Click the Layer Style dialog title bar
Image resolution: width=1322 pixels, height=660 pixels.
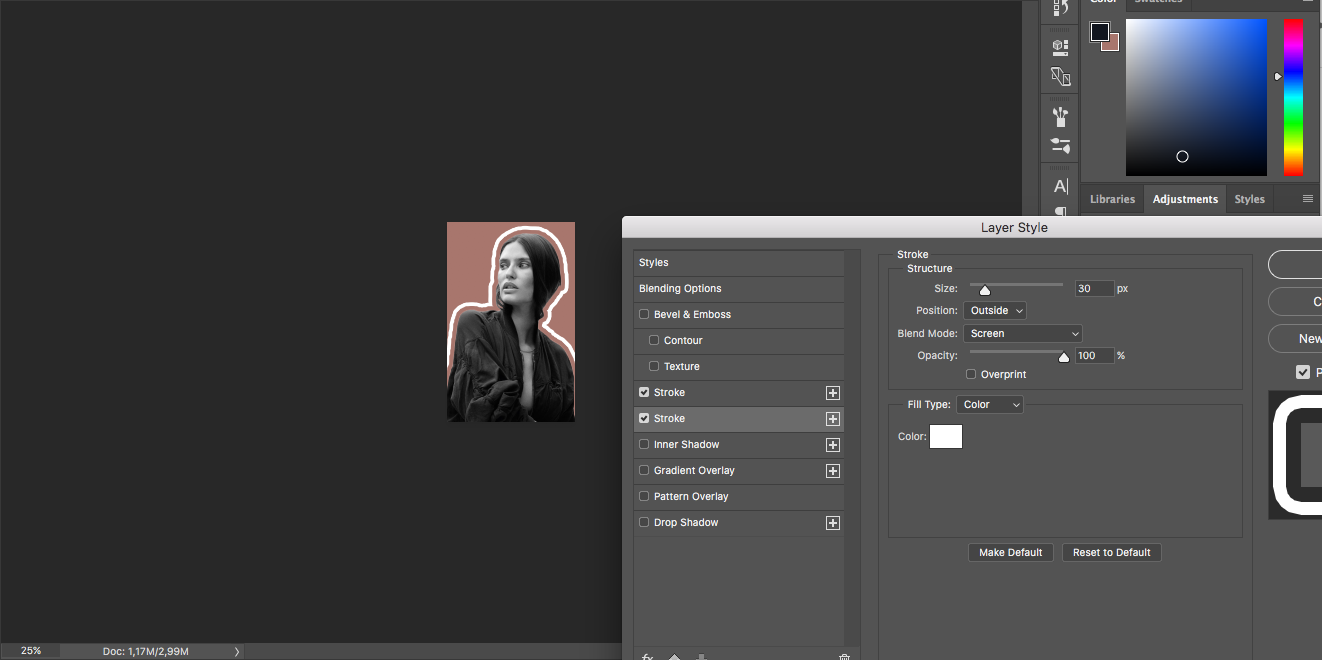[972, 227]
